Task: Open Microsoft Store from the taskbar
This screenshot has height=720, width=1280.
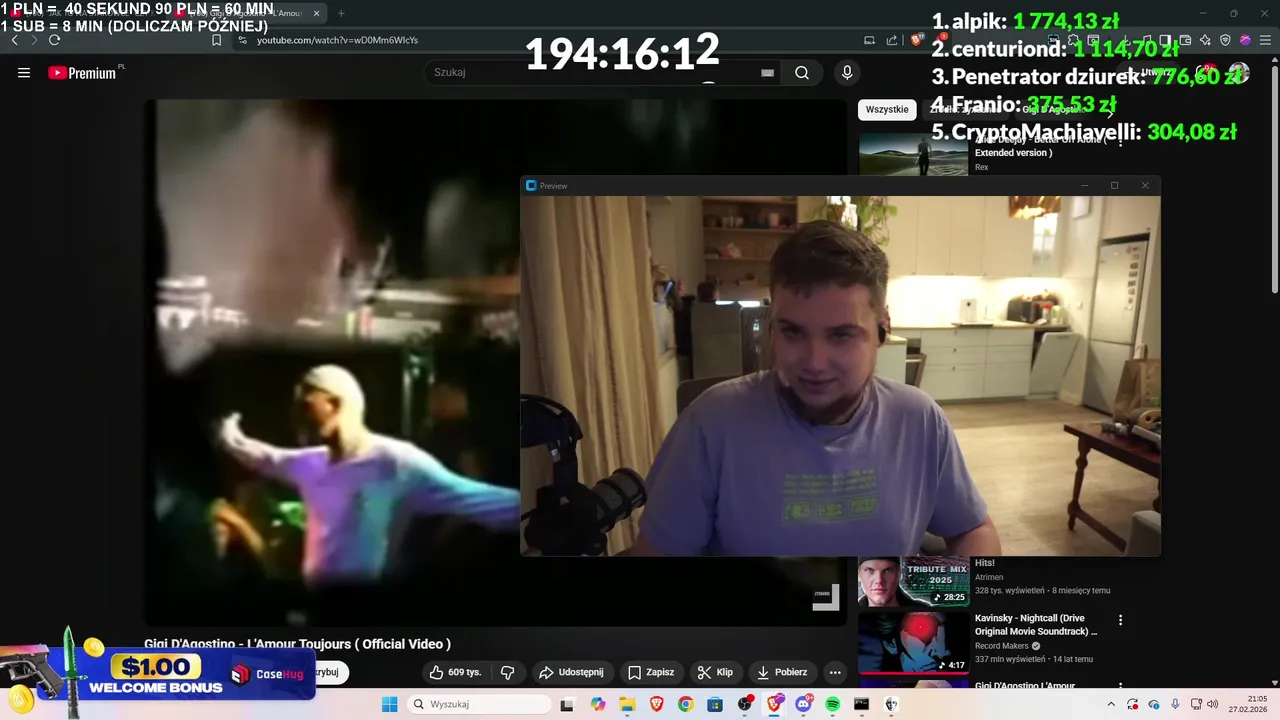Action: tap(715, 704)
